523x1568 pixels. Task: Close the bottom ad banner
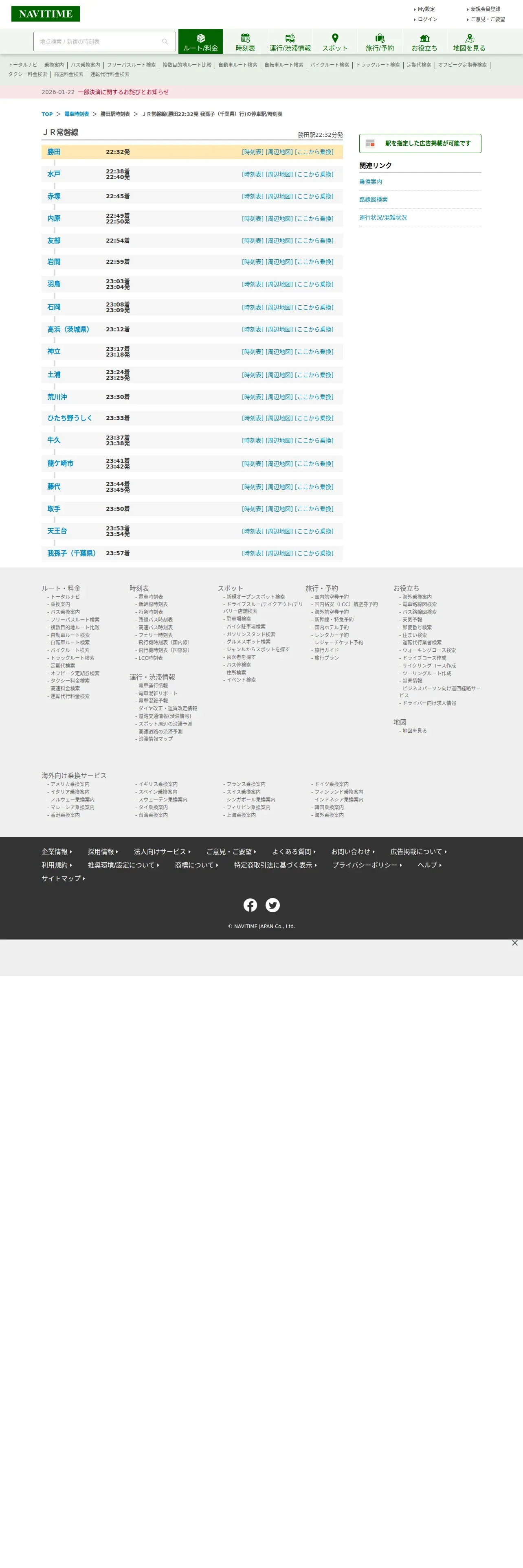514,943
